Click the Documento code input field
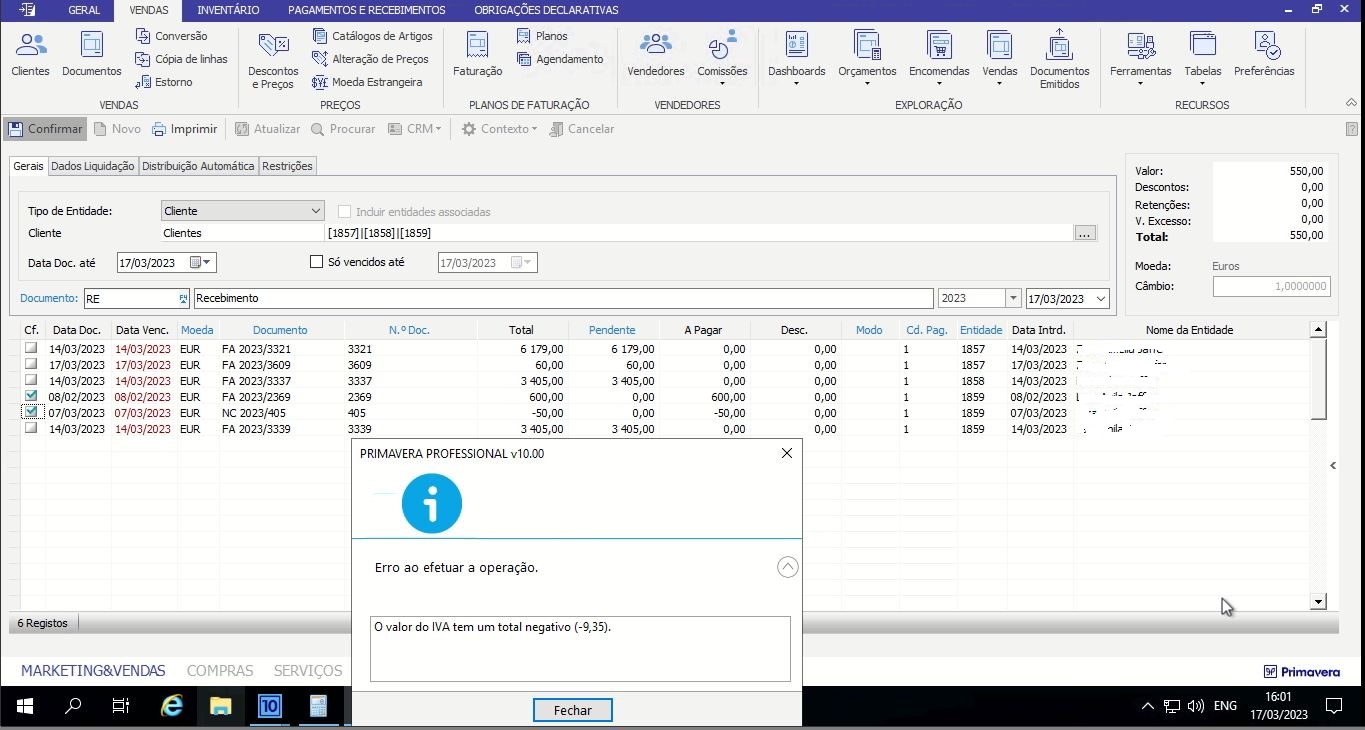Image resolution: width=1365 pixels, height=730 pixels. pos(130,299)
